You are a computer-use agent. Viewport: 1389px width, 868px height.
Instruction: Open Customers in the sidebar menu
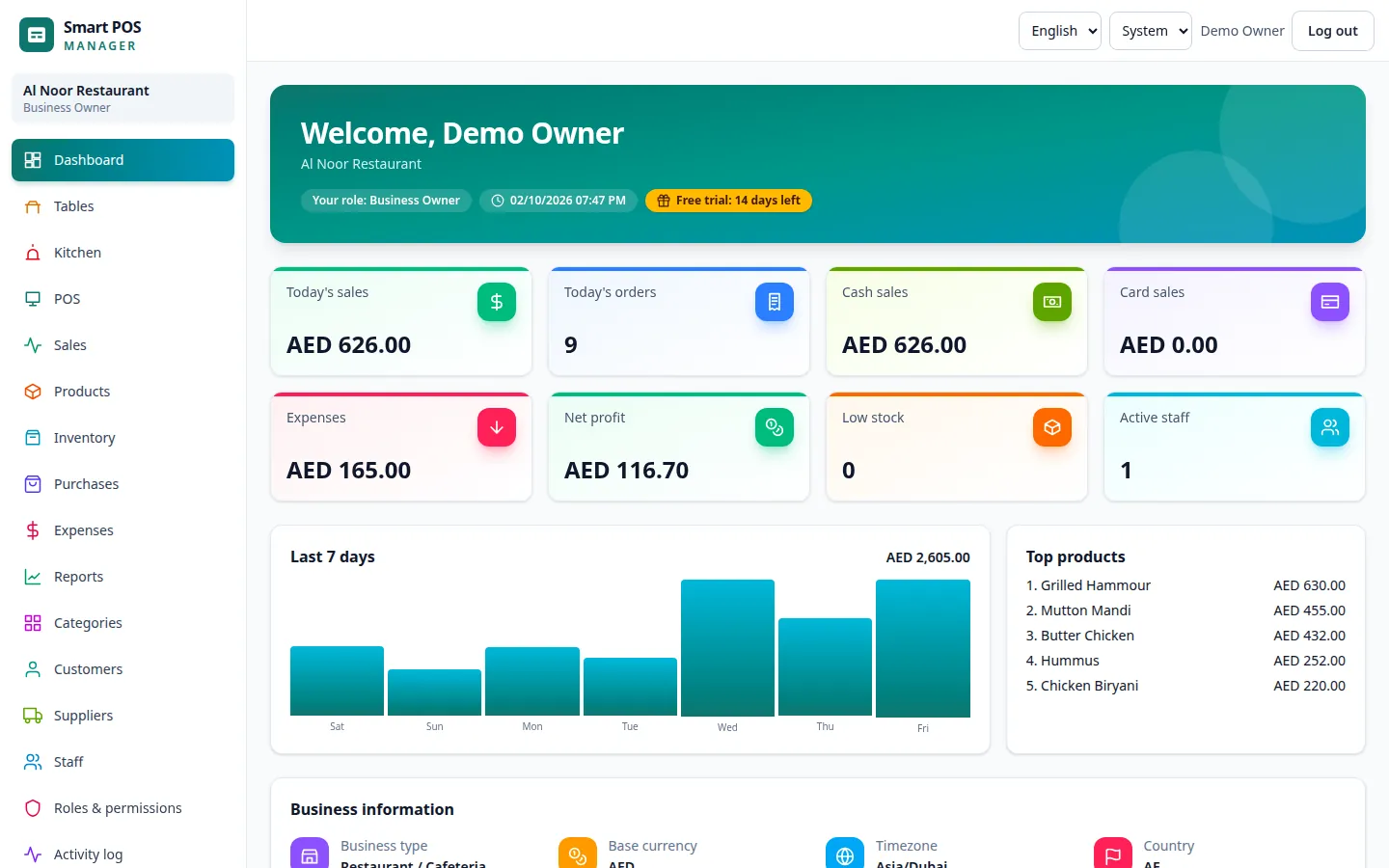(x=123, y=669)
